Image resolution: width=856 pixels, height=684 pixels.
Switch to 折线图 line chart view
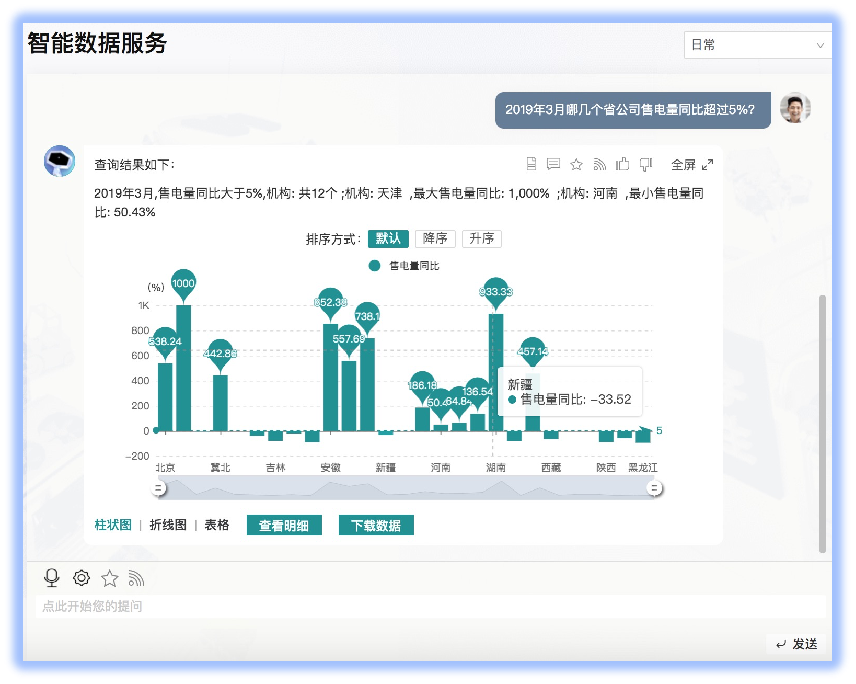(168, 525)
